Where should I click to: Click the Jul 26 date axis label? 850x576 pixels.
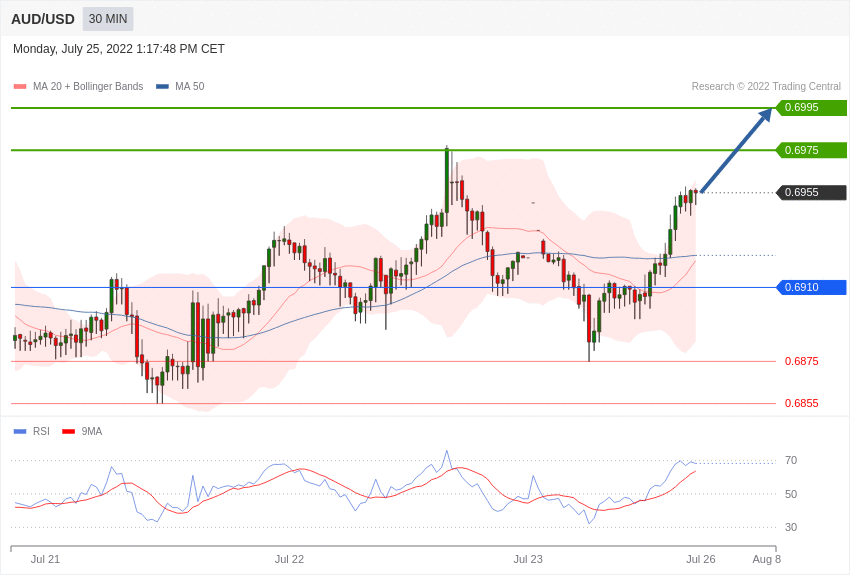pos(700,559)
